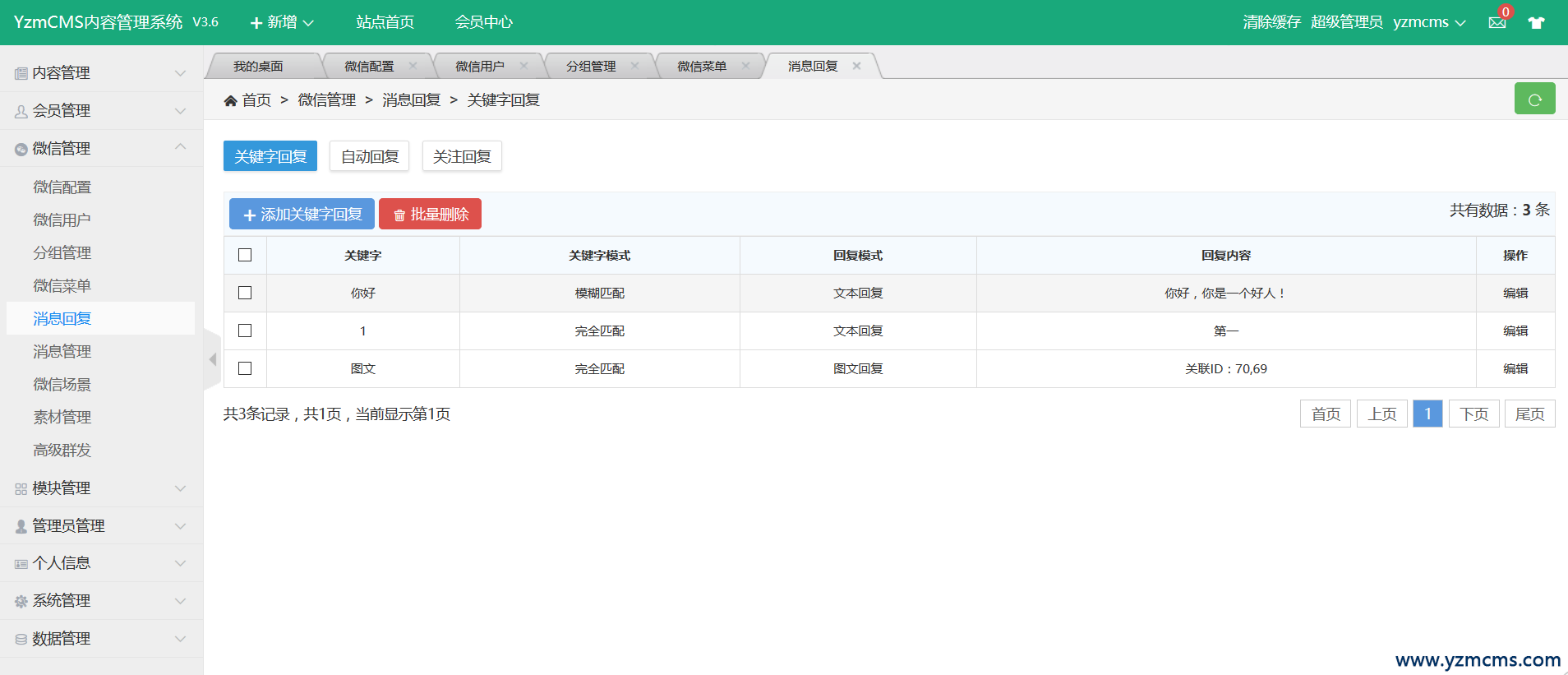The height and width of the screenshot is (675, 1568).
Task: Switch to the 分组管理 tab
Action: click(591, 66)
